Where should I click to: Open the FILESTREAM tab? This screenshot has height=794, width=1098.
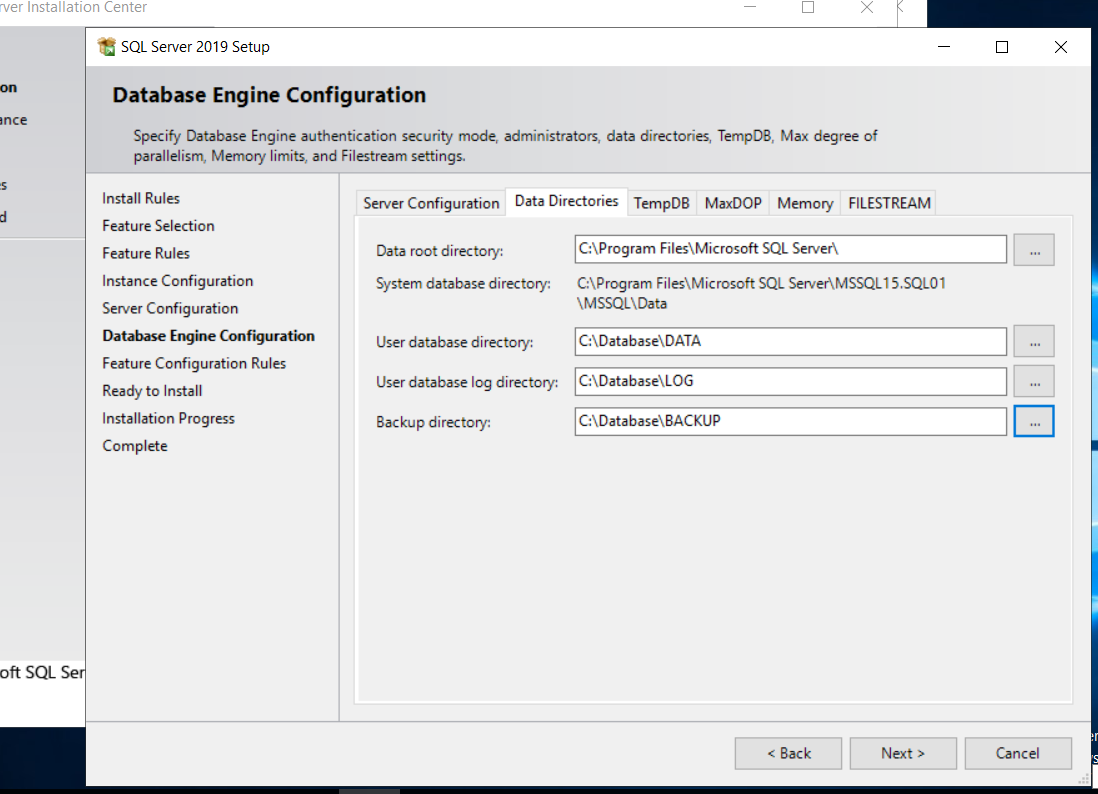pos(889,203)
